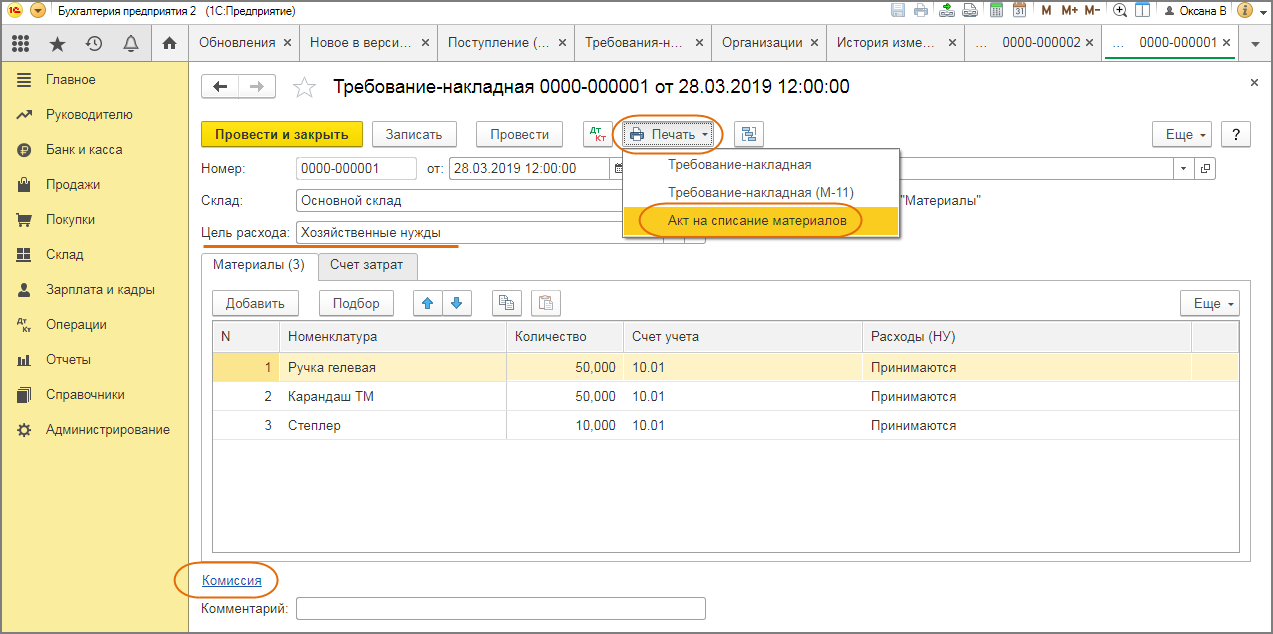
Task: Click open-form button beside organization field
Action: pos(1205,168)
